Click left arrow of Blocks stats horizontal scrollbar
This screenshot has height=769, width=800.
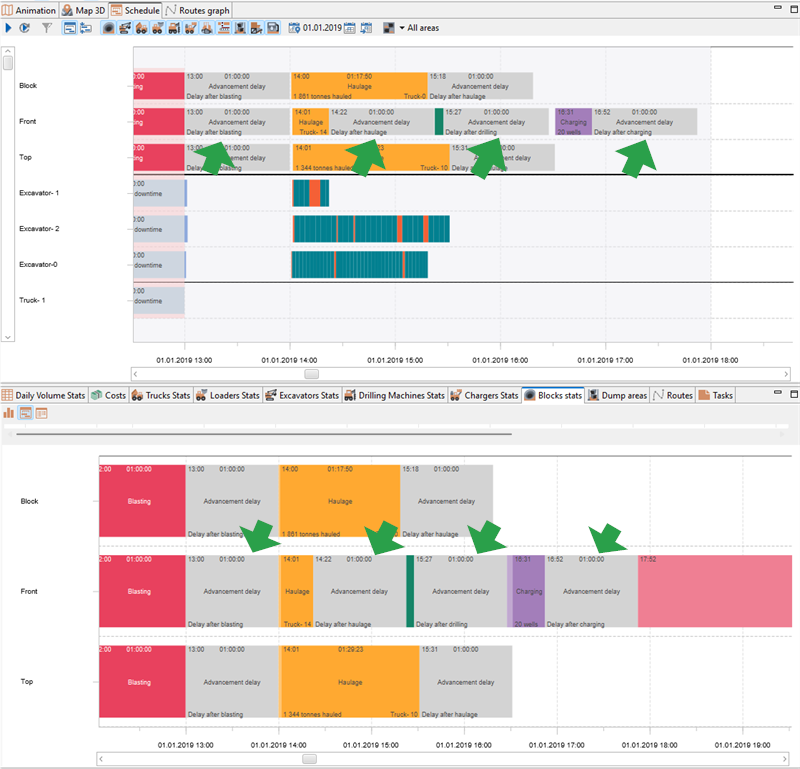101,759
